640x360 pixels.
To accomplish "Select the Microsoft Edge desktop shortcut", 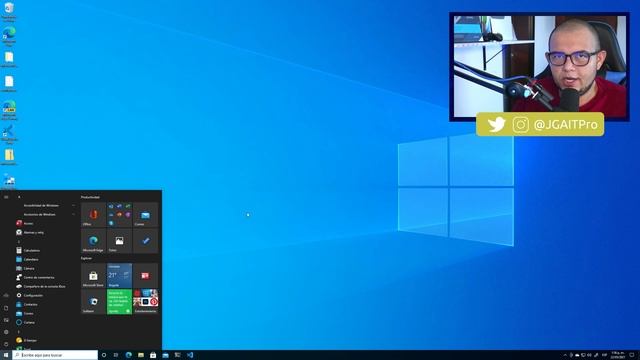I will [9, 36].
